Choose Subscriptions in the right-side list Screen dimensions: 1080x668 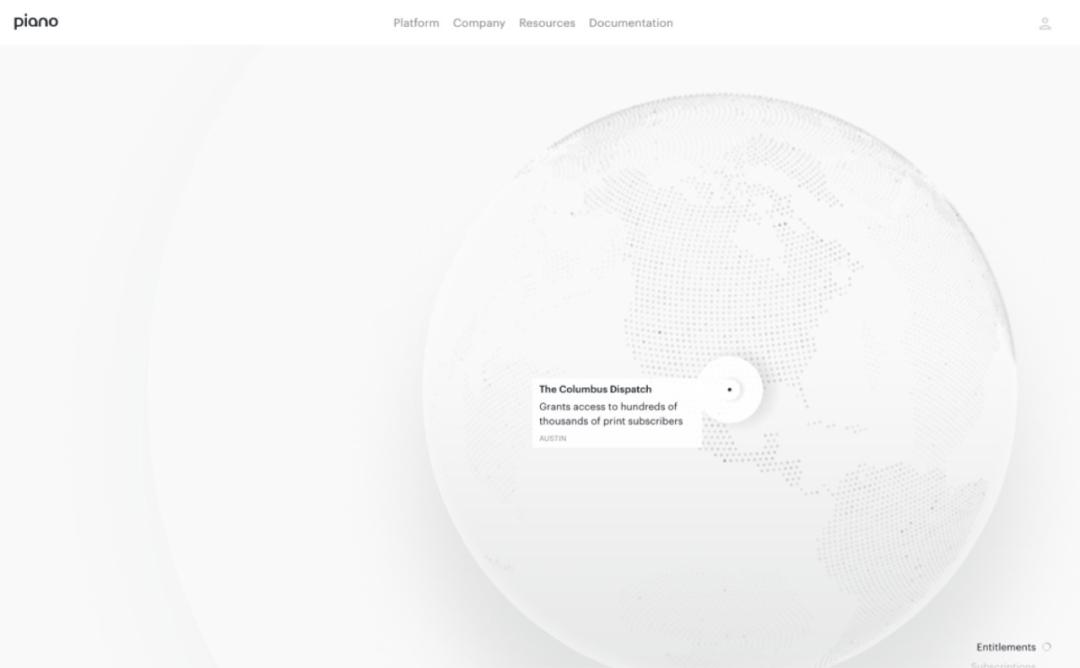click(1003, 663)
